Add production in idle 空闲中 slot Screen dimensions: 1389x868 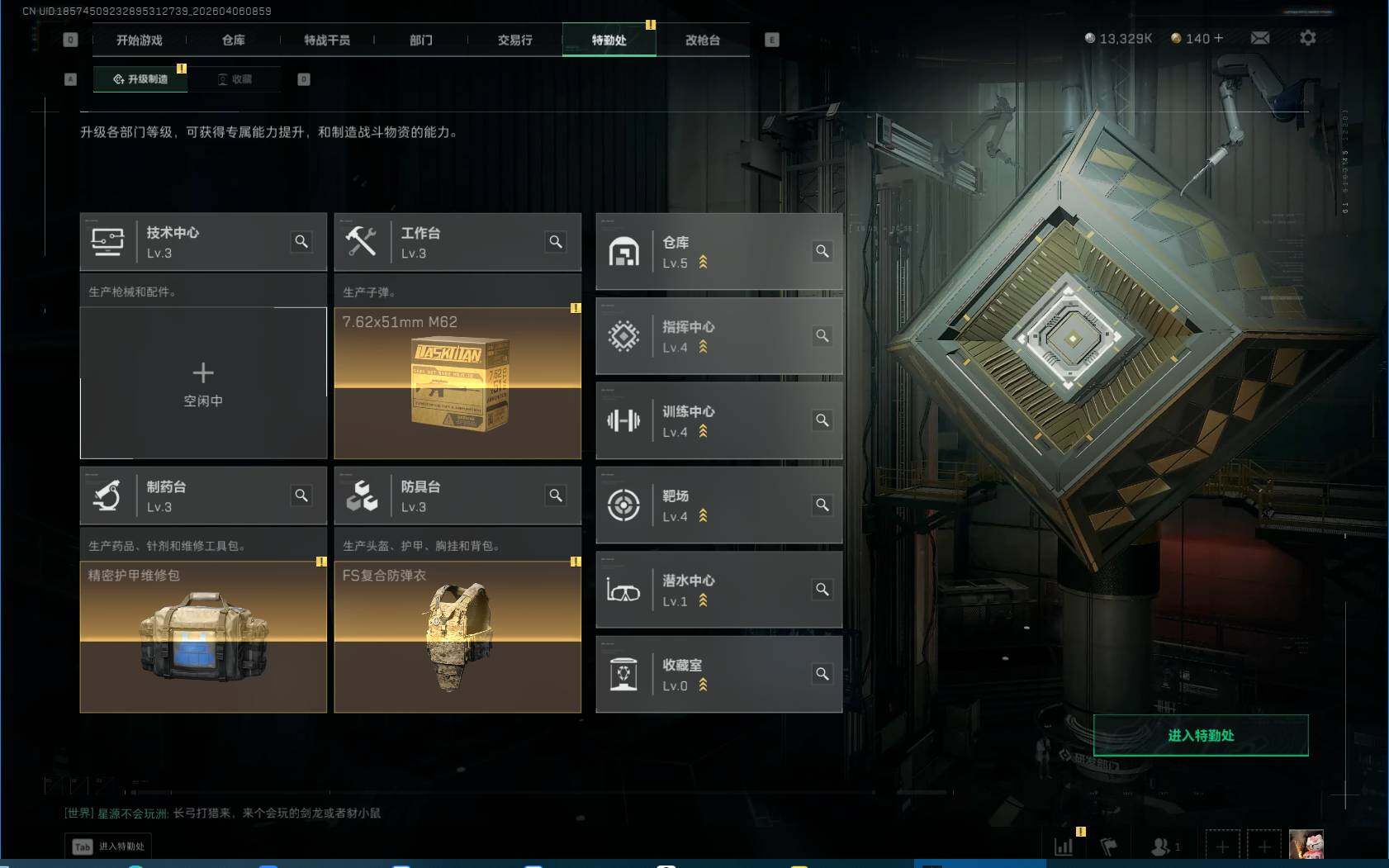coord(203,383)
